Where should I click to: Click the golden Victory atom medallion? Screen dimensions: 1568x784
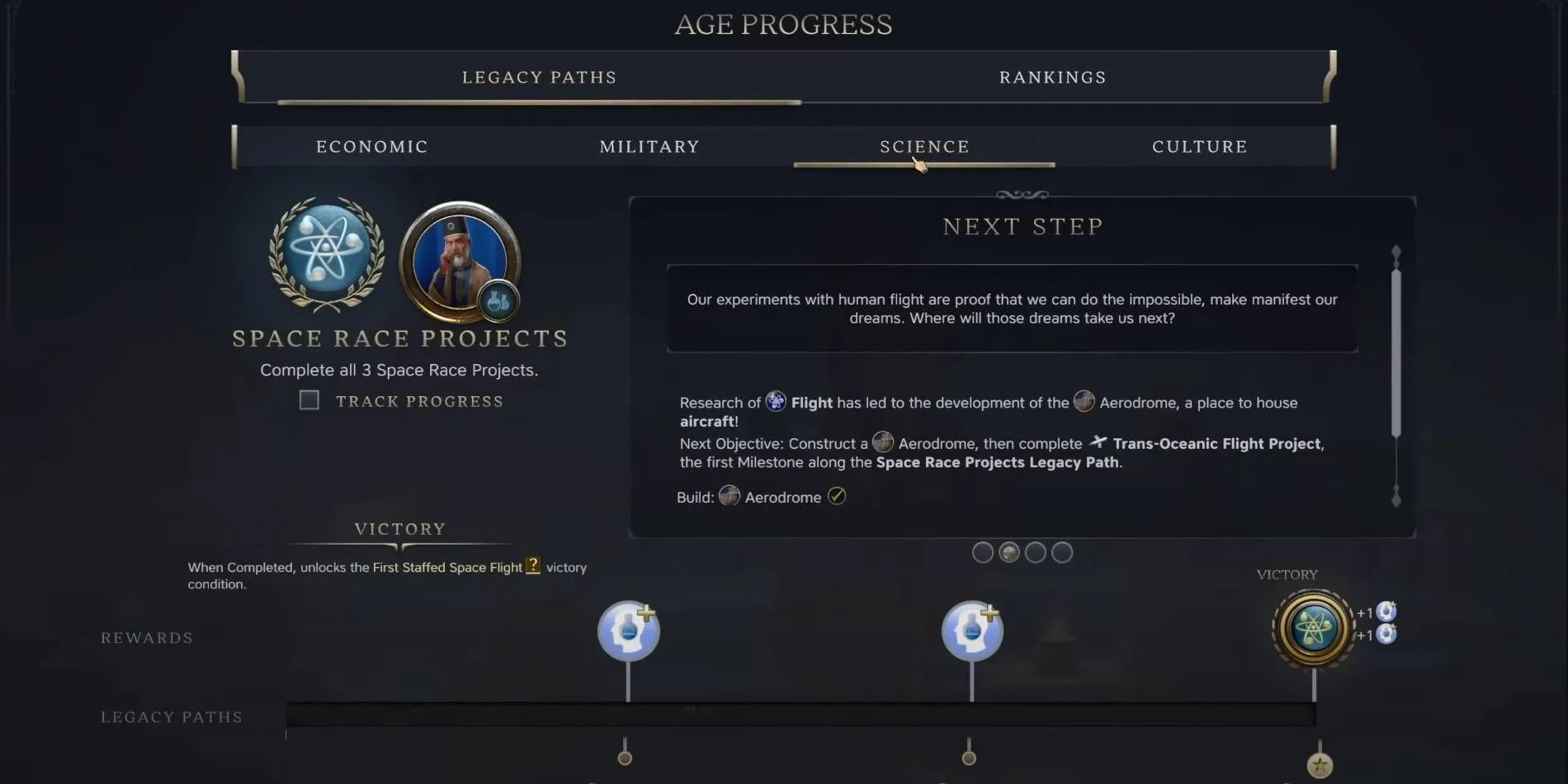pyautogui.click(x=1313, y=629)
